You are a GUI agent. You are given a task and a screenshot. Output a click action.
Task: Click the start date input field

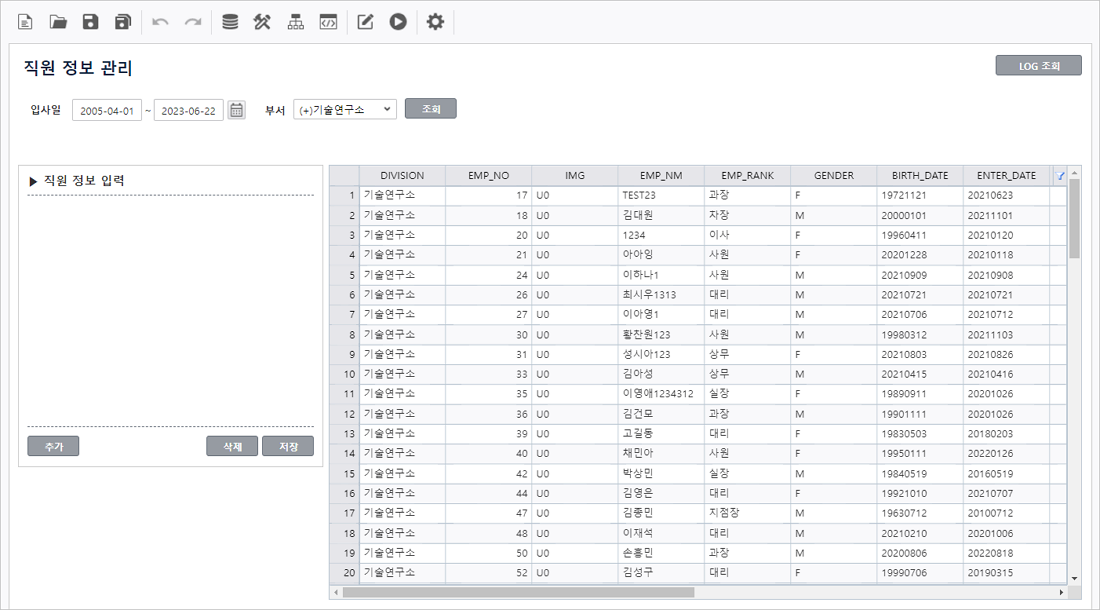[x=107, y=110]
